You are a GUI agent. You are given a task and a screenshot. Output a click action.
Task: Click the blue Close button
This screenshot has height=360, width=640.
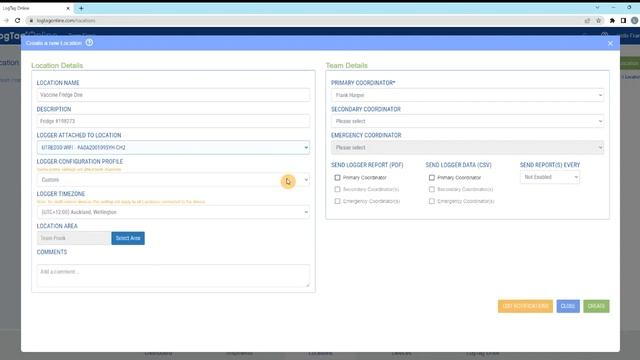click(568, 306)
